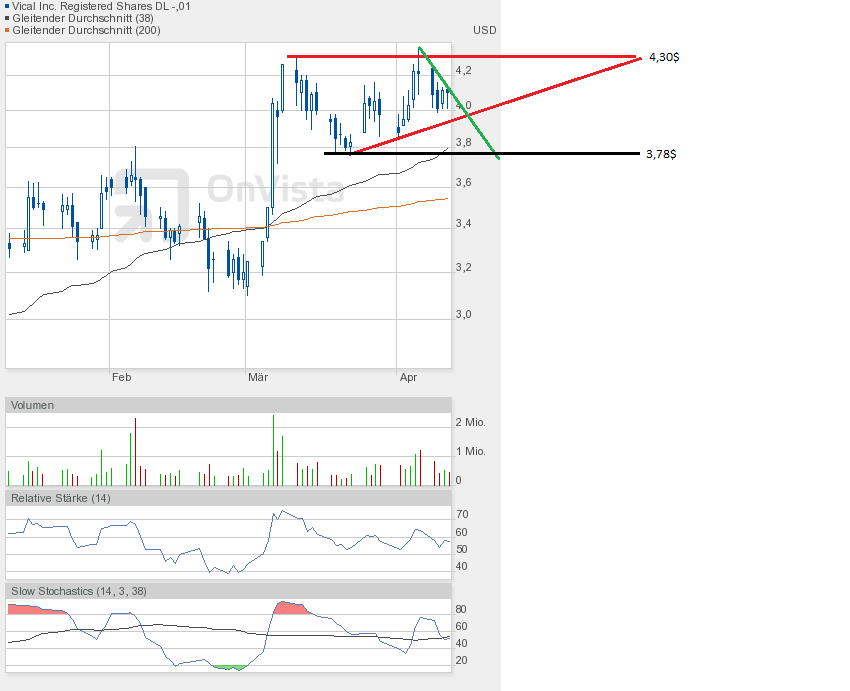Click the orange Gleitender Durchschnitt (200) legend marker
The height and width of the screenshot is (691, 850).
[x=9, y=30]
